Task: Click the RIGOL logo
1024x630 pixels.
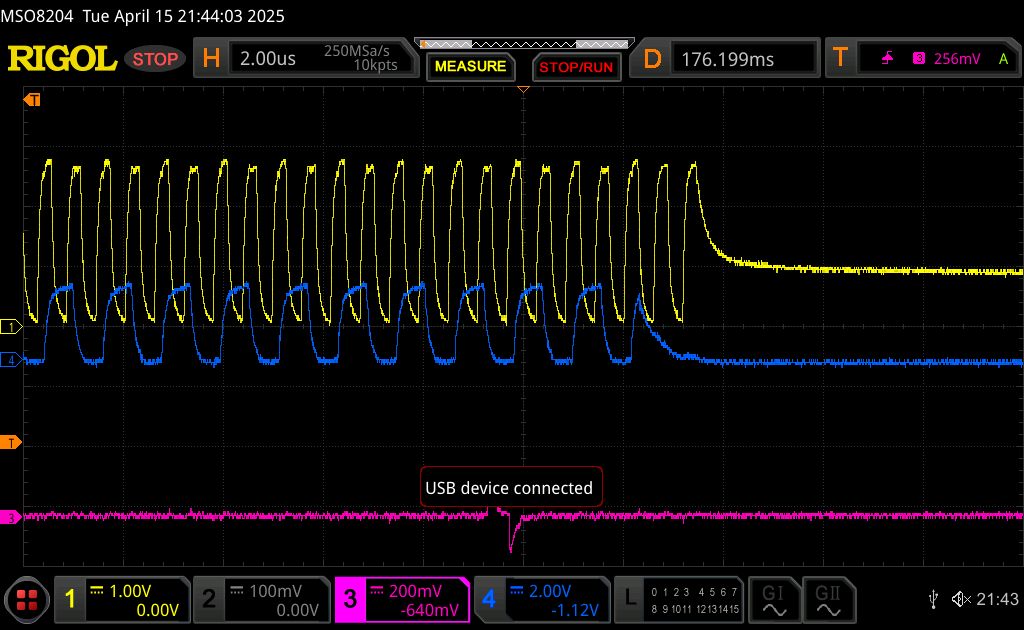Action: 62,59
